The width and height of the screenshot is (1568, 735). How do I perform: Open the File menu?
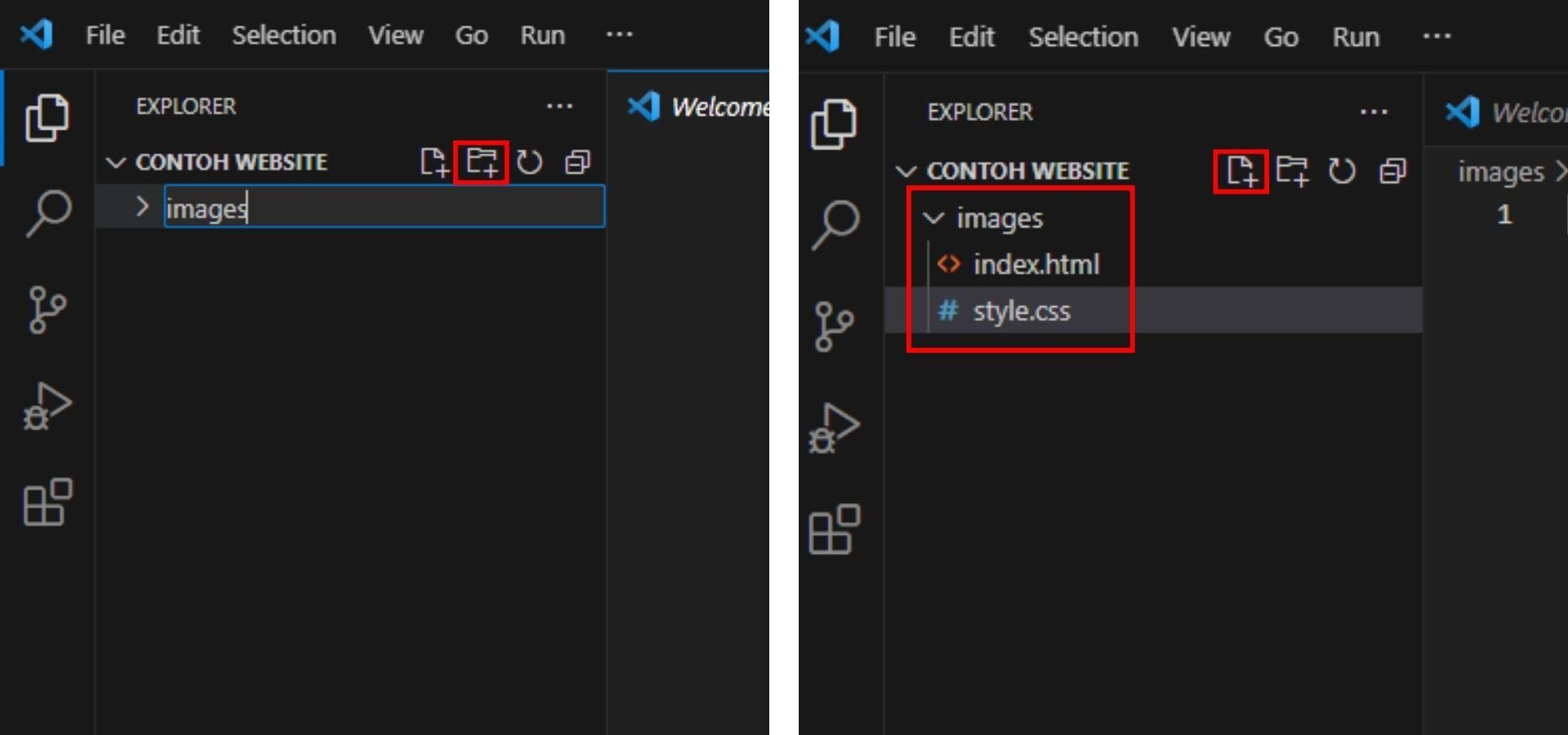[105, 34]
